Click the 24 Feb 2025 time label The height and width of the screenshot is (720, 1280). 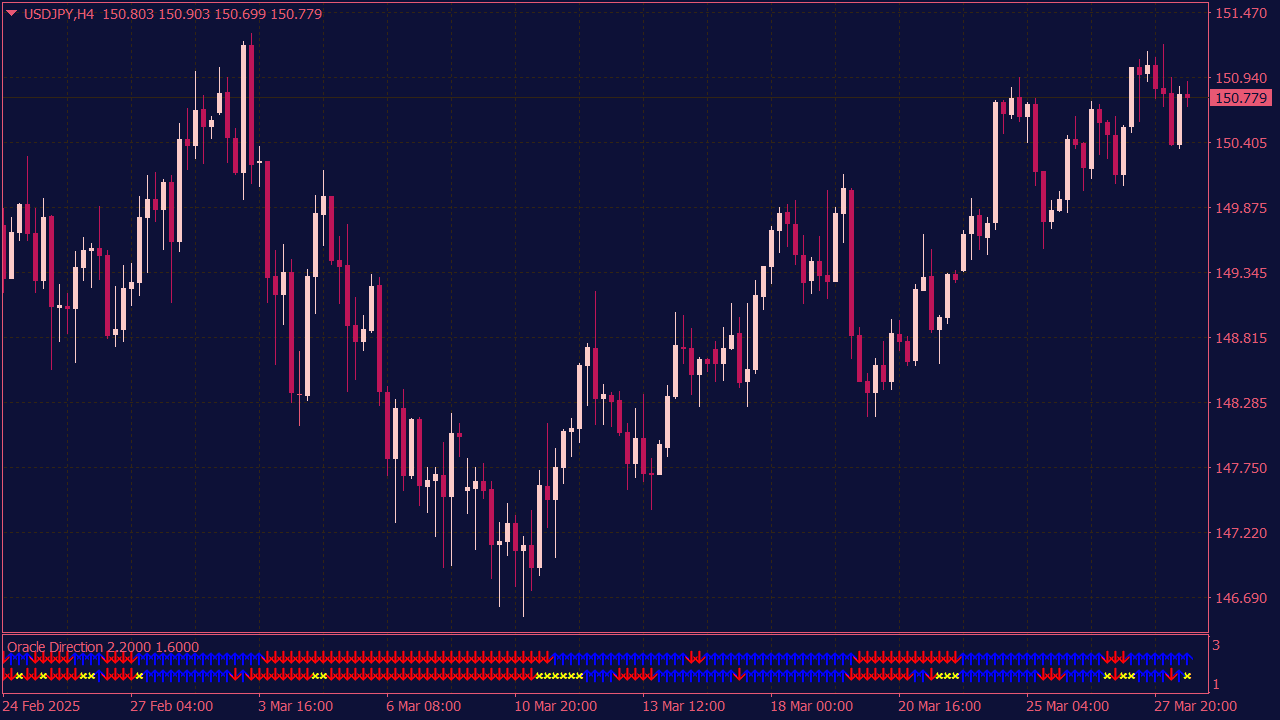click(41, 706)
